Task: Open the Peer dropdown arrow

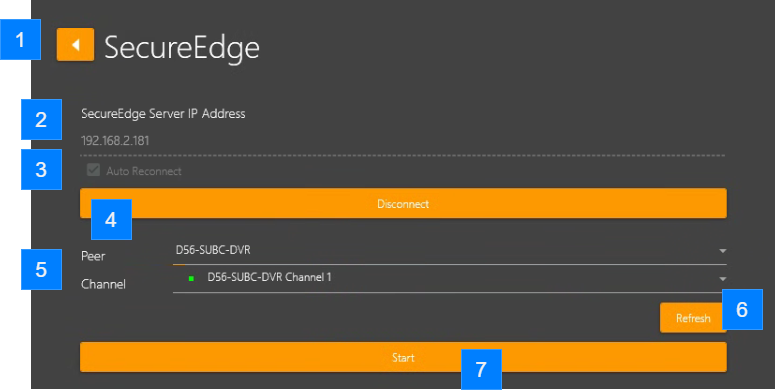Action: click(x=723, y=251)
